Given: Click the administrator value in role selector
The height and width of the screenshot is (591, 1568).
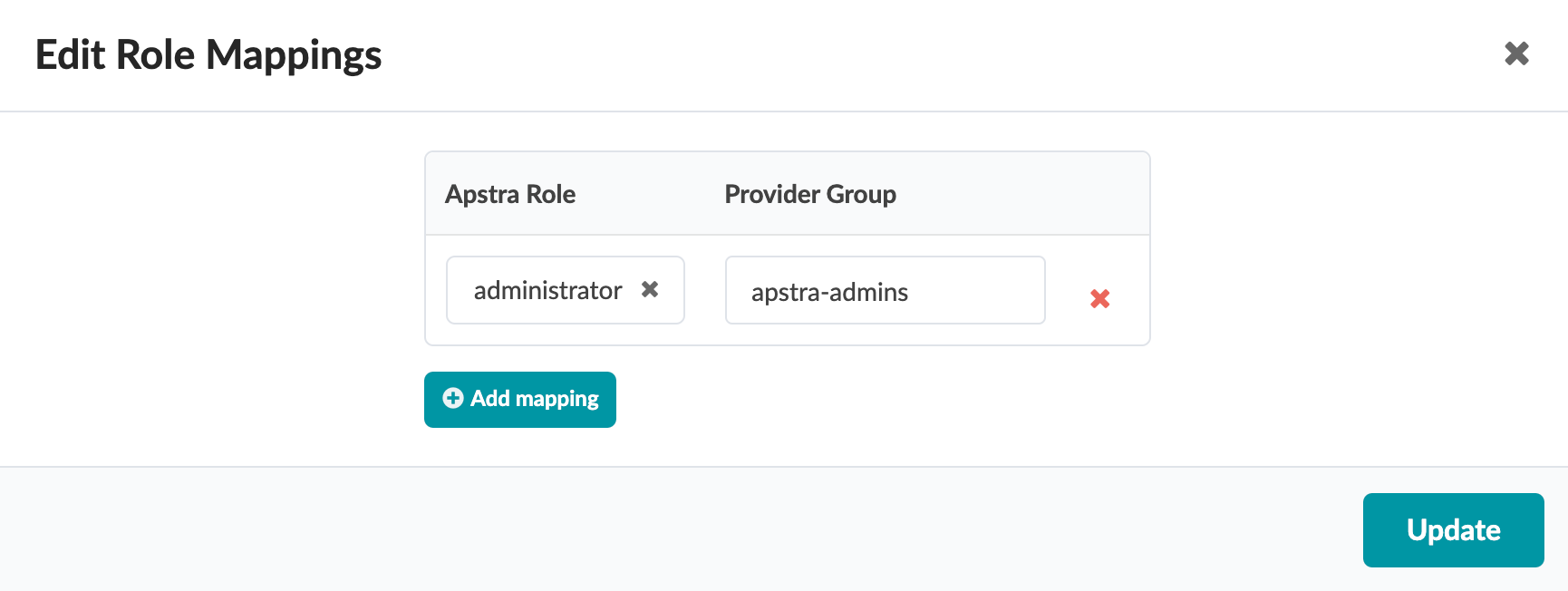Looking at the screenshot, I should click(547, 290).
